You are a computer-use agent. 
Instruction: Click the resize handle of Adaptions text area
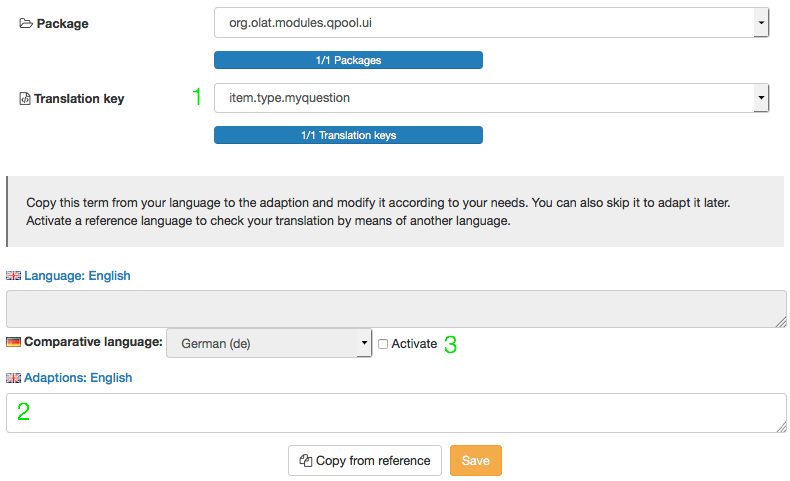(x=781, y=427)
